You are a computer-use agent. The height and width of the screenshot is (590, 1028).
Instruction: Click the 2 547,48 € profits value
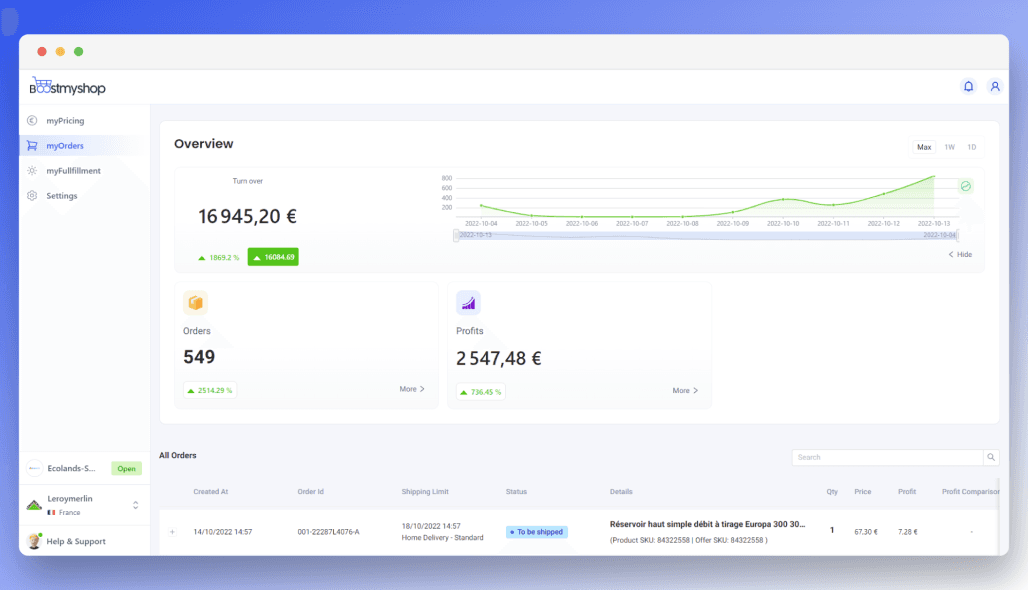click(x=498, y=359)
